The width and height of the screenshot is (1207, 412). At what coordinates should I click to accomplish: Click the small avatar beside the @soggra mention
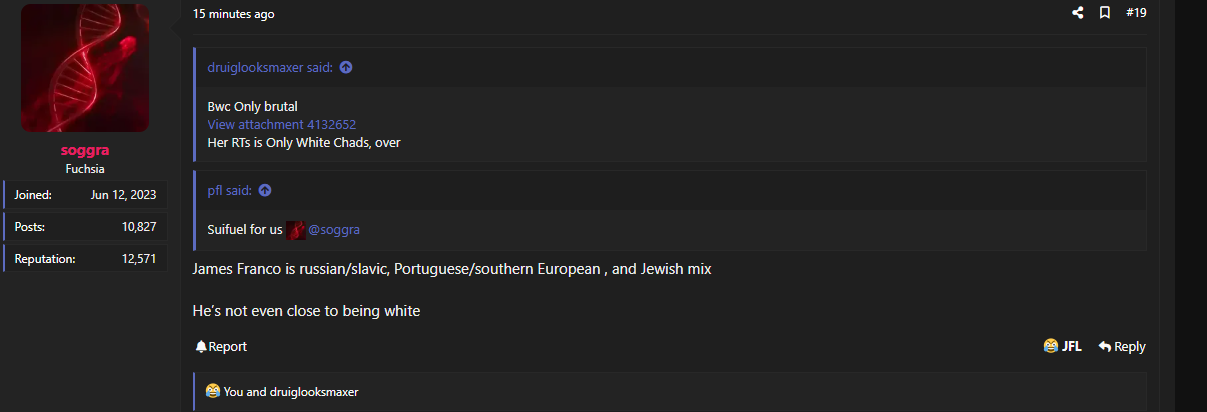click(296, 230)
